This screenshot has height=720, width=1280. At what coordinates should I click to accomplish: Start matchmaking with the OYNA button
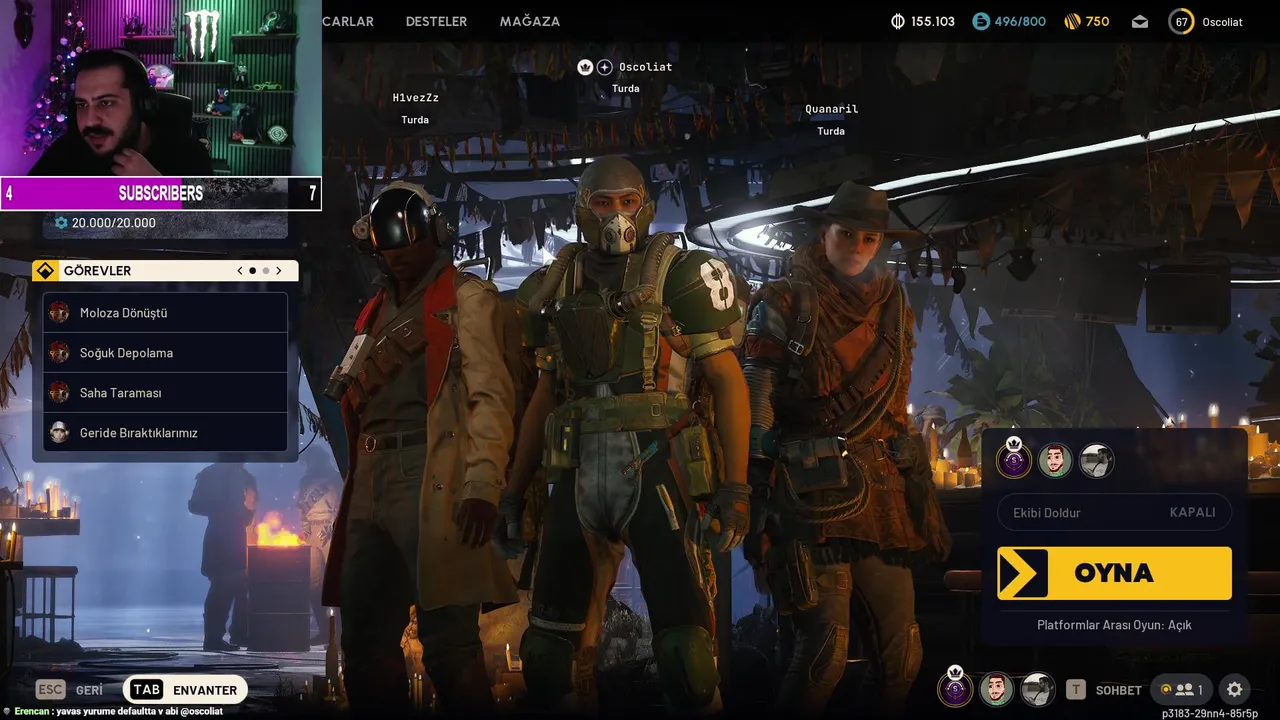1114,573
